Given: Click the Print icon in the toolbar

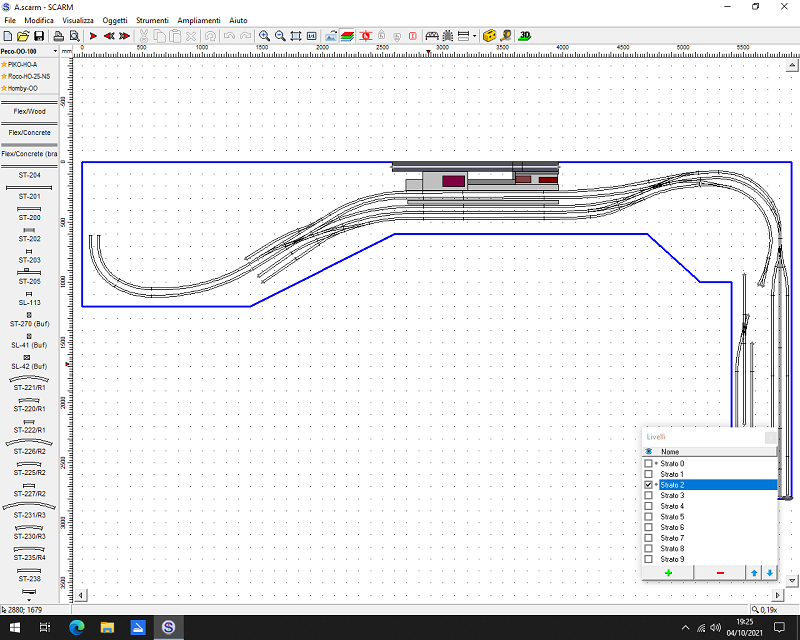Looking at the screenshot, I should pos(58,36).
